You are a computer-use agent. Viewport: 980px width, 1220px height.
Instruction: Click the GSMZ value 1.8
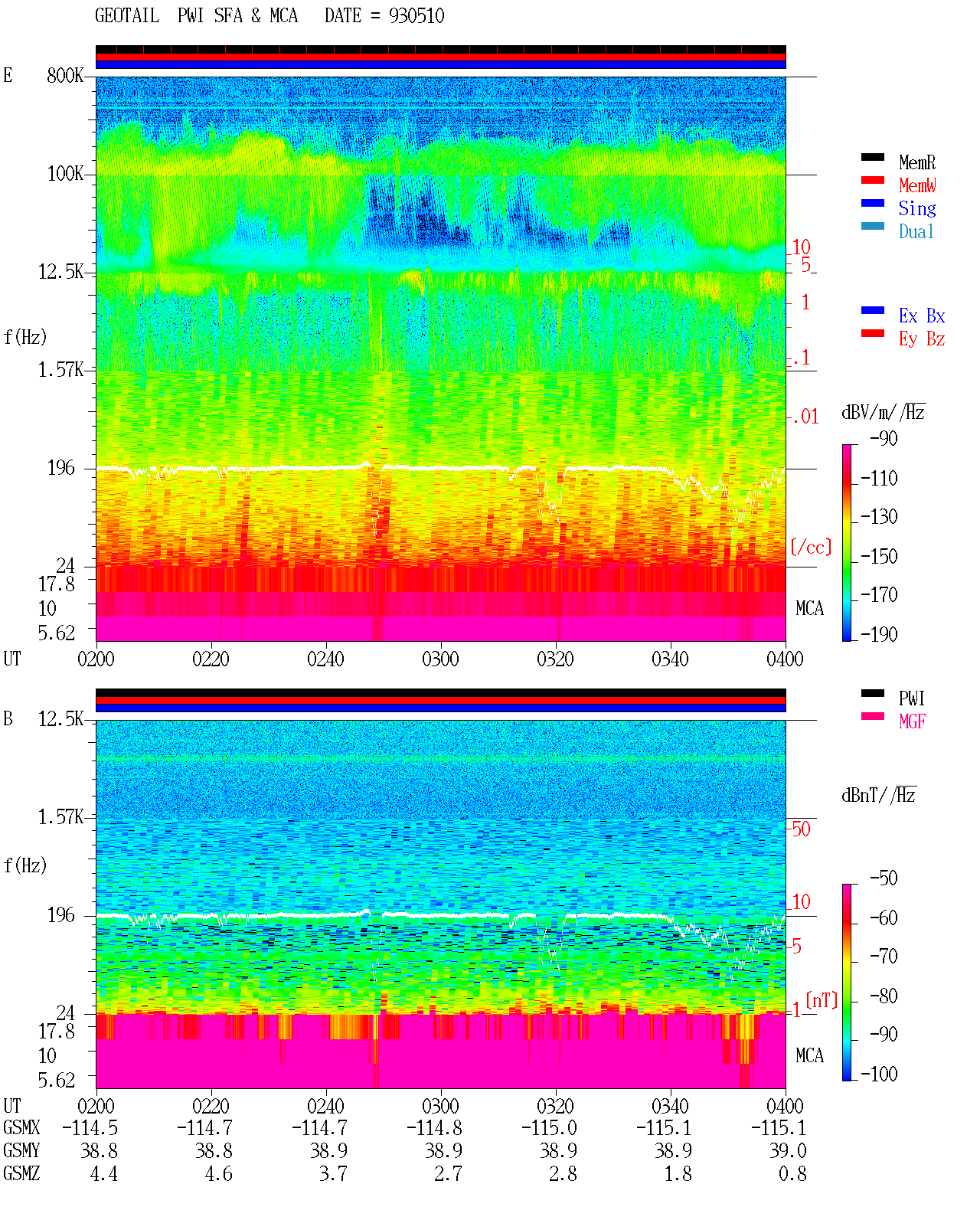(678, 1173)
